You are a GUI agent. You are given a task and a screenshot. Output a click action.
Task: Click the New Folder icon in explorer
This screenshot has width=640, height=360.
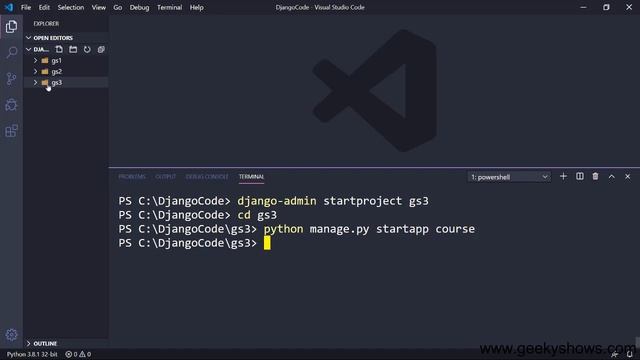click(x=73, y=49)
